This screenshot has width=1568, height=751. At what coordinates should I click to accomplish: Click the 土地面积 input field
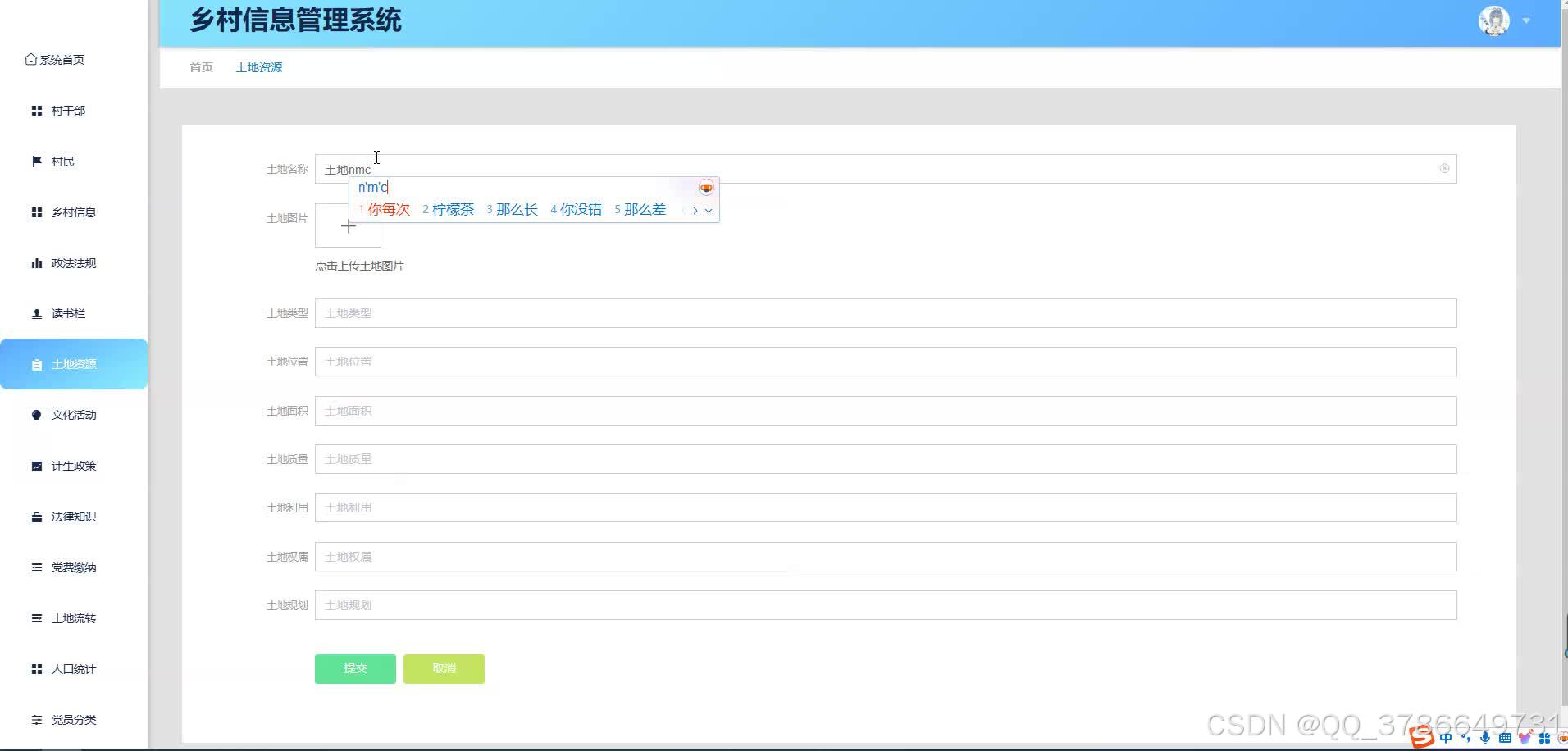coord(886,411)
